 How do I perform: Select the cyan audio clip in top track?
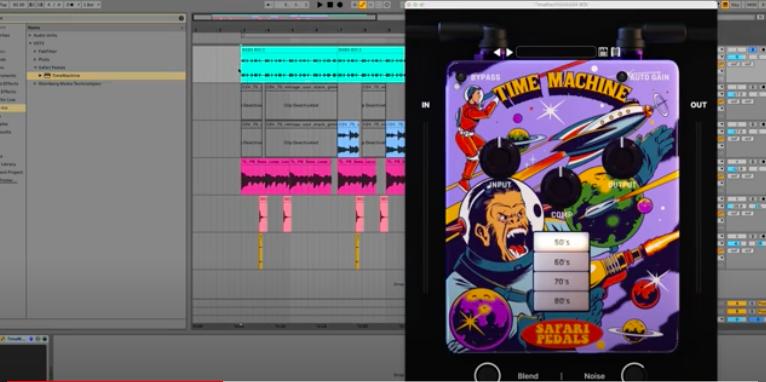pyautogui.click(x=322, y=64)
